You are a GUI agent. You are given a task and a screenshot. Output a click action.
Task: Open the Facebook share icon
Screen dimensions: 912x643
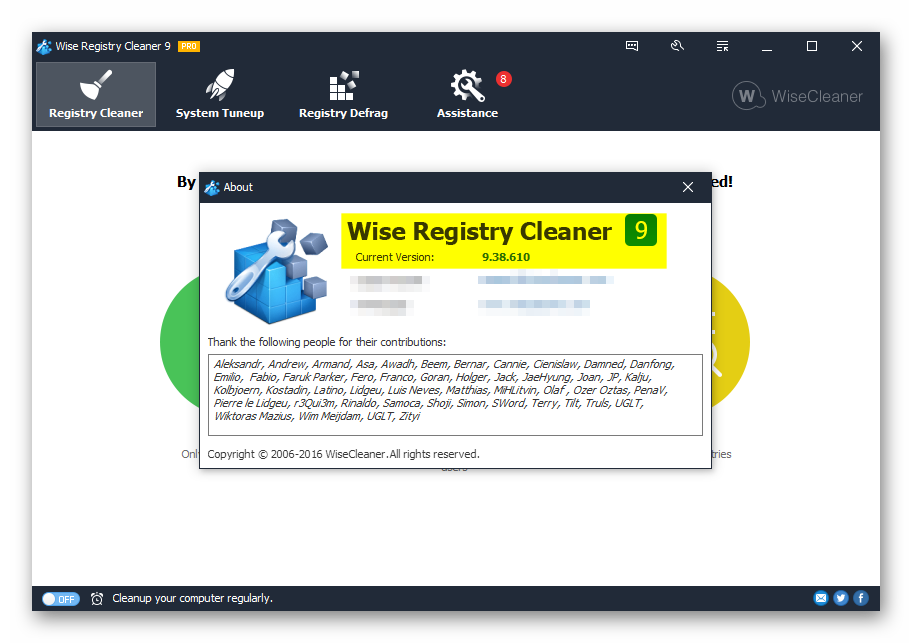point(861,598)
